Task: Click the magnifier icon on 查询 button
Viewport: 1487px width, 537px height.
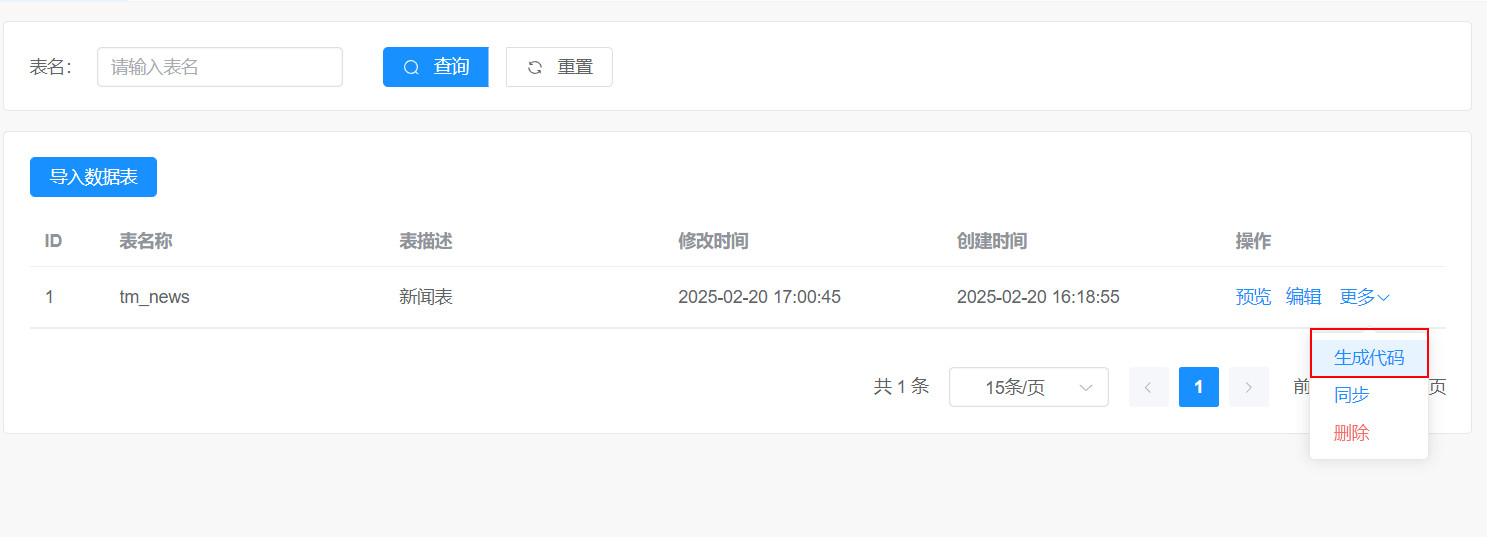Action: [411, 67]
